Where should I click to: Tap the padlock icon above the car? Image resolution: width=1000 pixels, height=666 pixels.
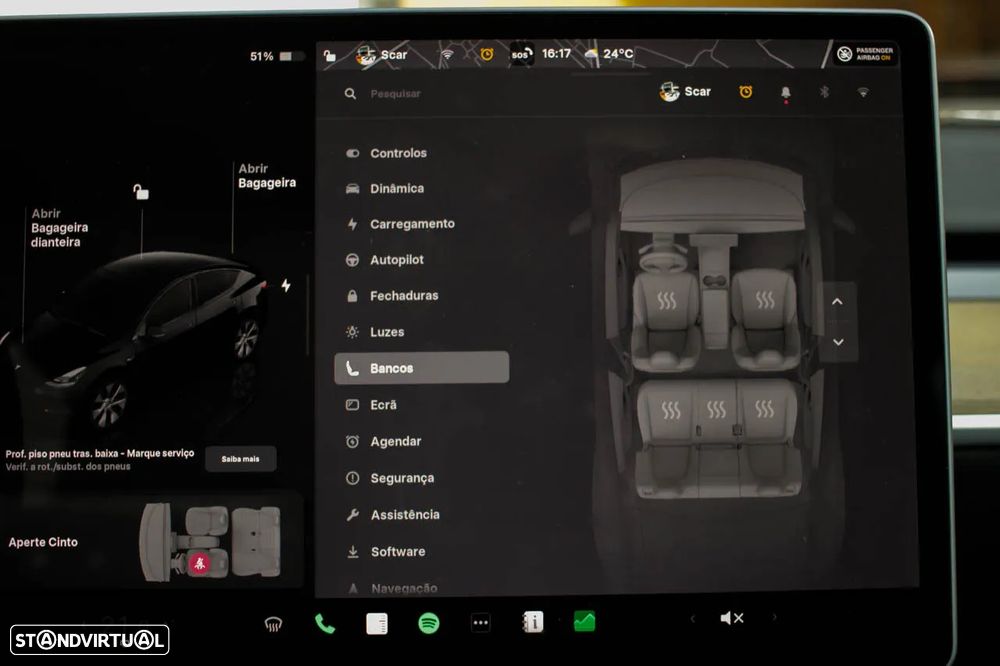[x=140, y=191]
